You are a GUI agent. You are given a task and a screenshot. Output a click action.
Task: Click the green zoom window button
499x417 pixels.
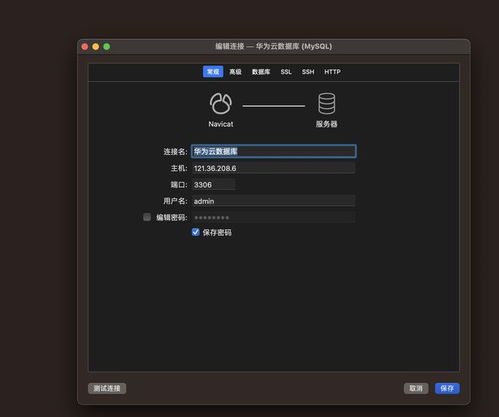(x=107, y=47)
